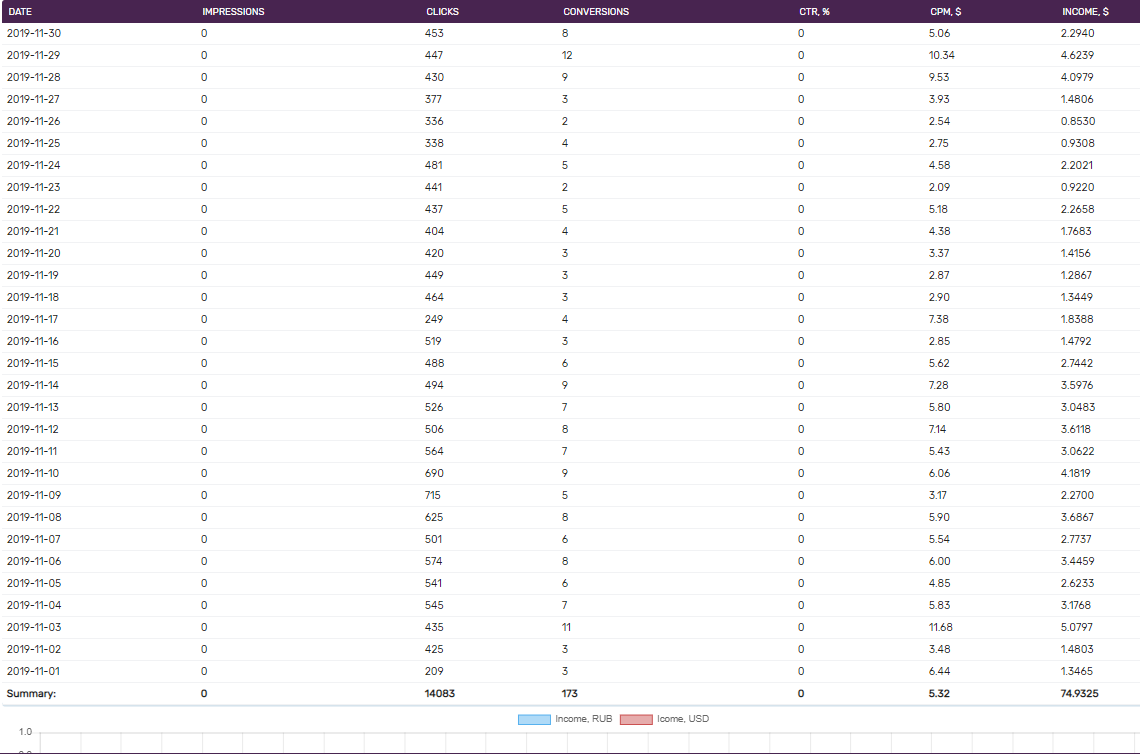Click the CLICKS column header

coord(442,12)
